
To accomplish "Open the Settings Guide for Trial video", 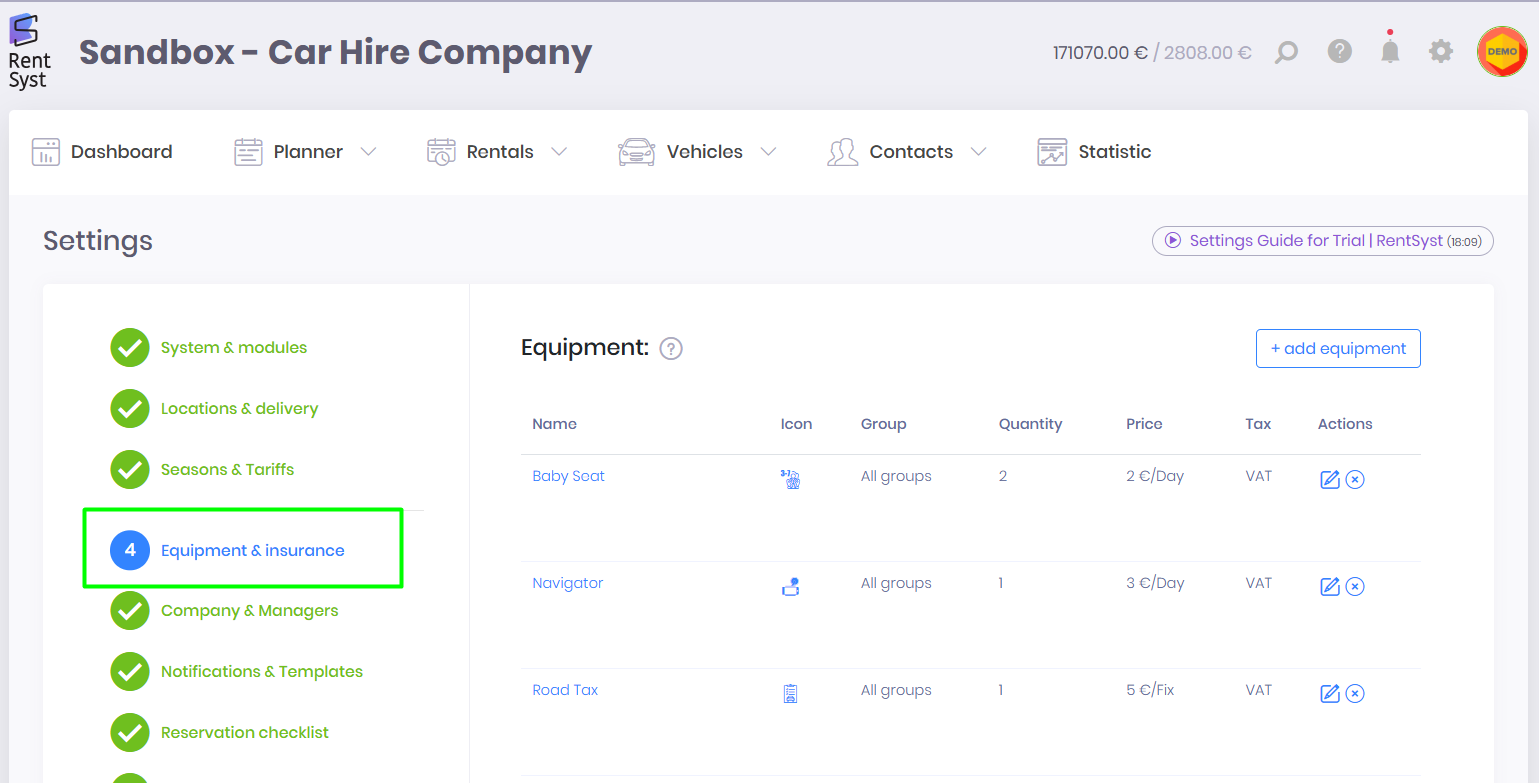I will [1322, 241].
